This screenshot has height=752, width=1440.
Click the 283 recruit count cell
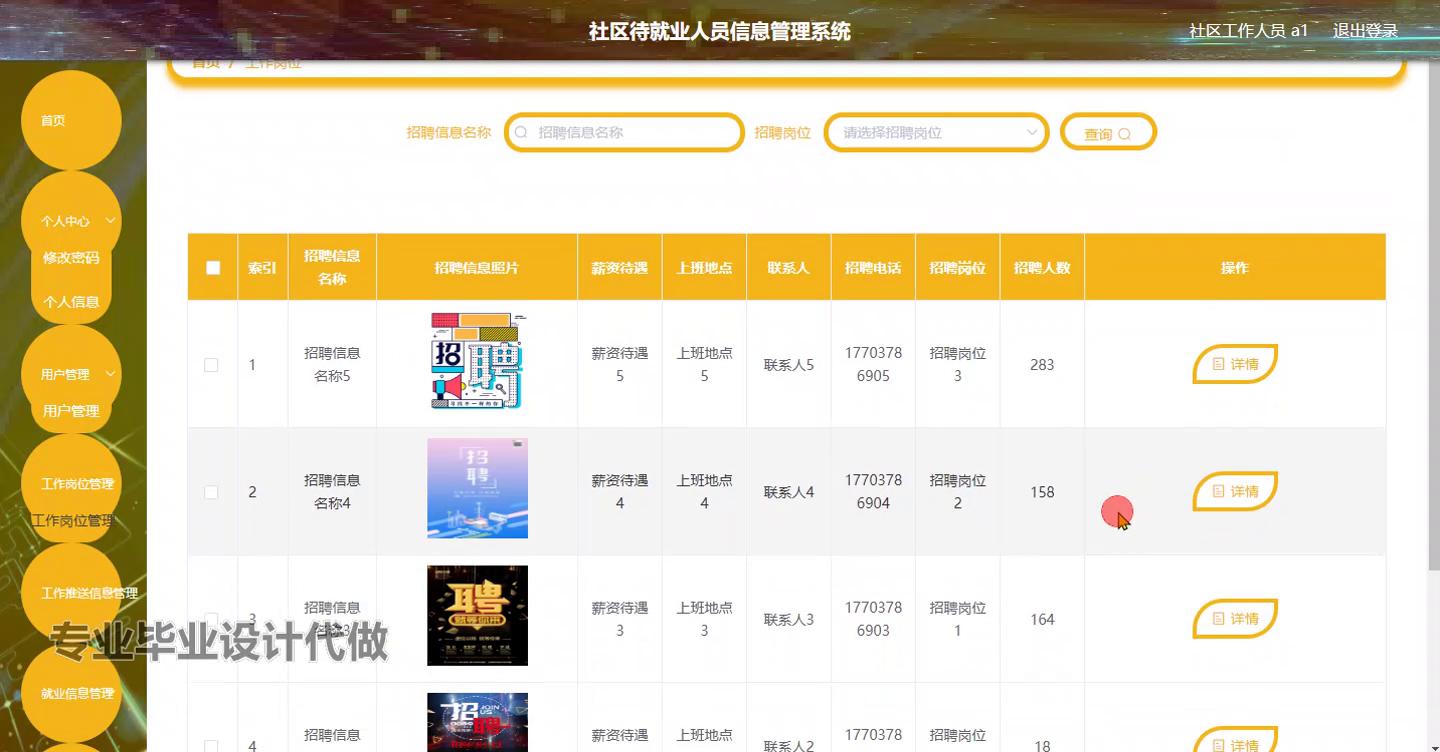click(x=1042, y=365)
